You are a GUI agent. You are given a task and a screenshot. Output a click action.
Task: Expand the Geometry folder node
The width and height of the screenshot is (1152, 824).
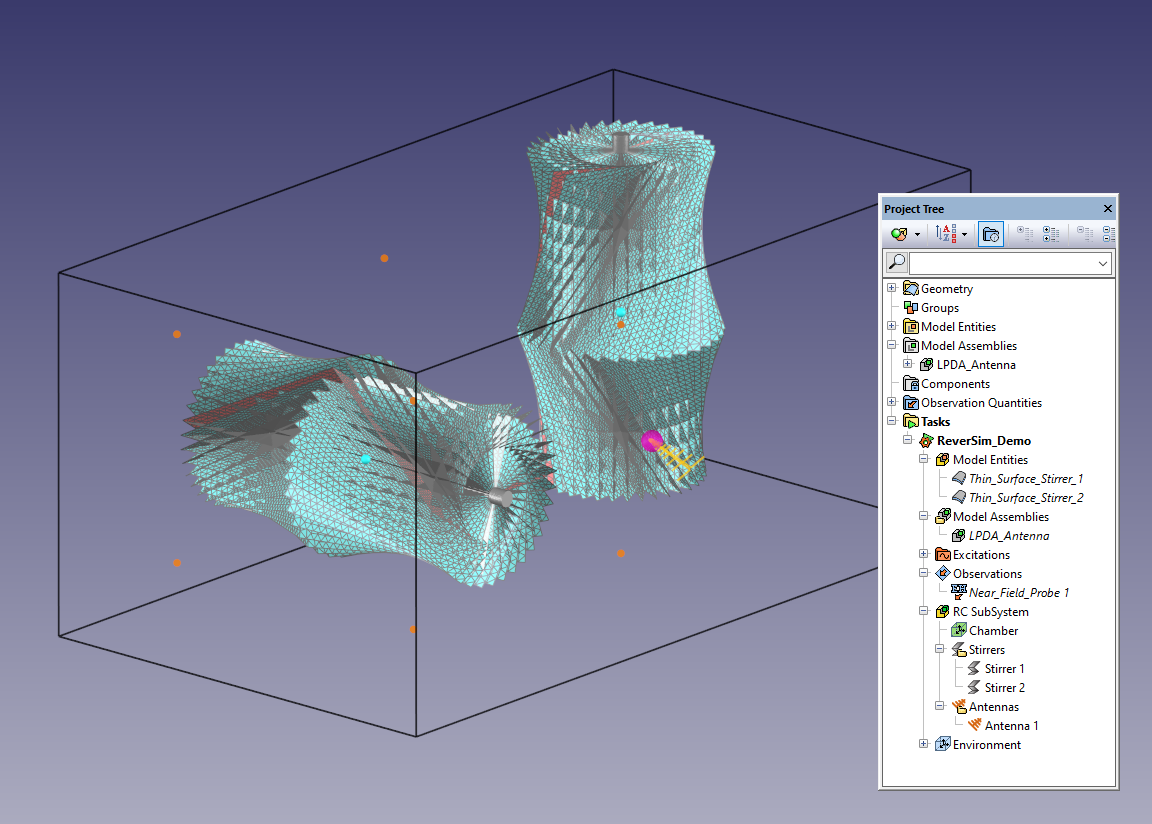[x=892, y=289]
